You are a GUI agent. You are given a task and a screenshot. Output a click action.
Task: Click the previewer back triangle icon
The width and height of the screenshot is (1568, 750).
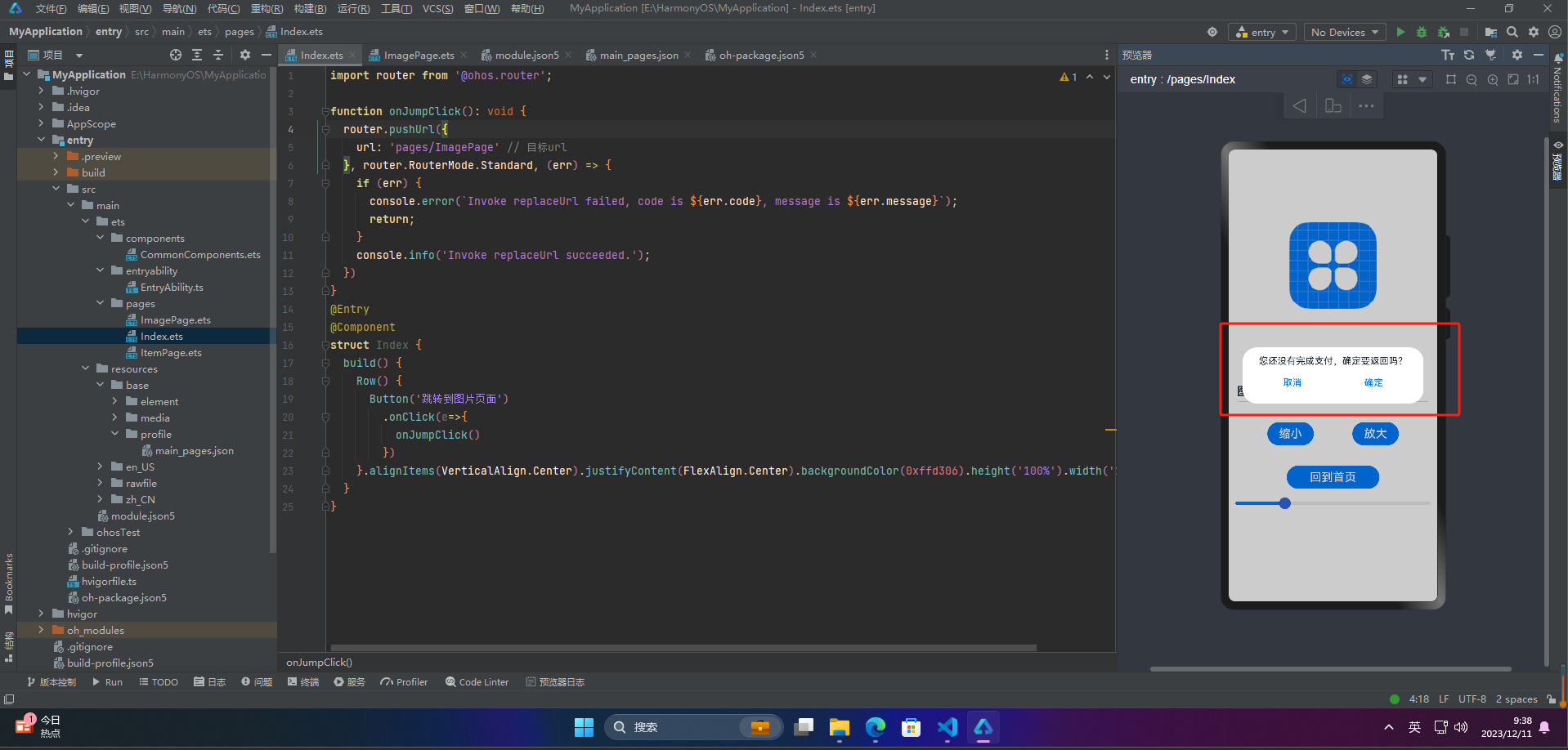click(x=1299, y=106)
